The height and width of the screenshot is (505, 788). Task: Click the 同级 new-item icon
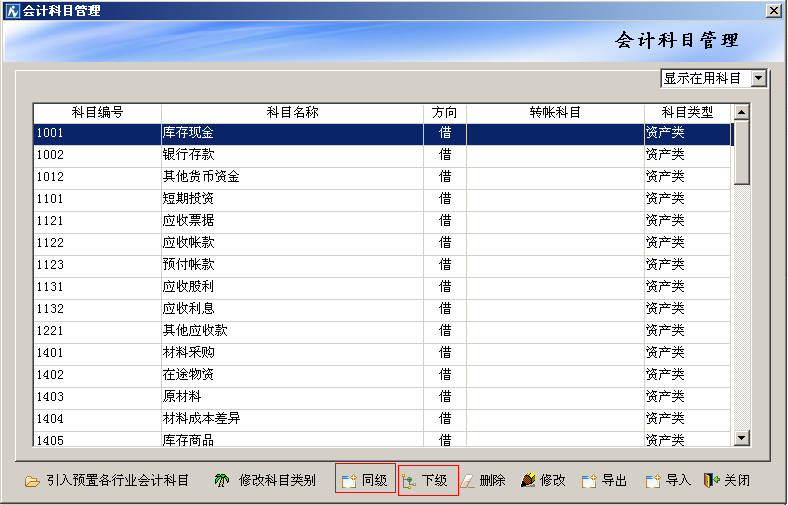pos(349,481)
